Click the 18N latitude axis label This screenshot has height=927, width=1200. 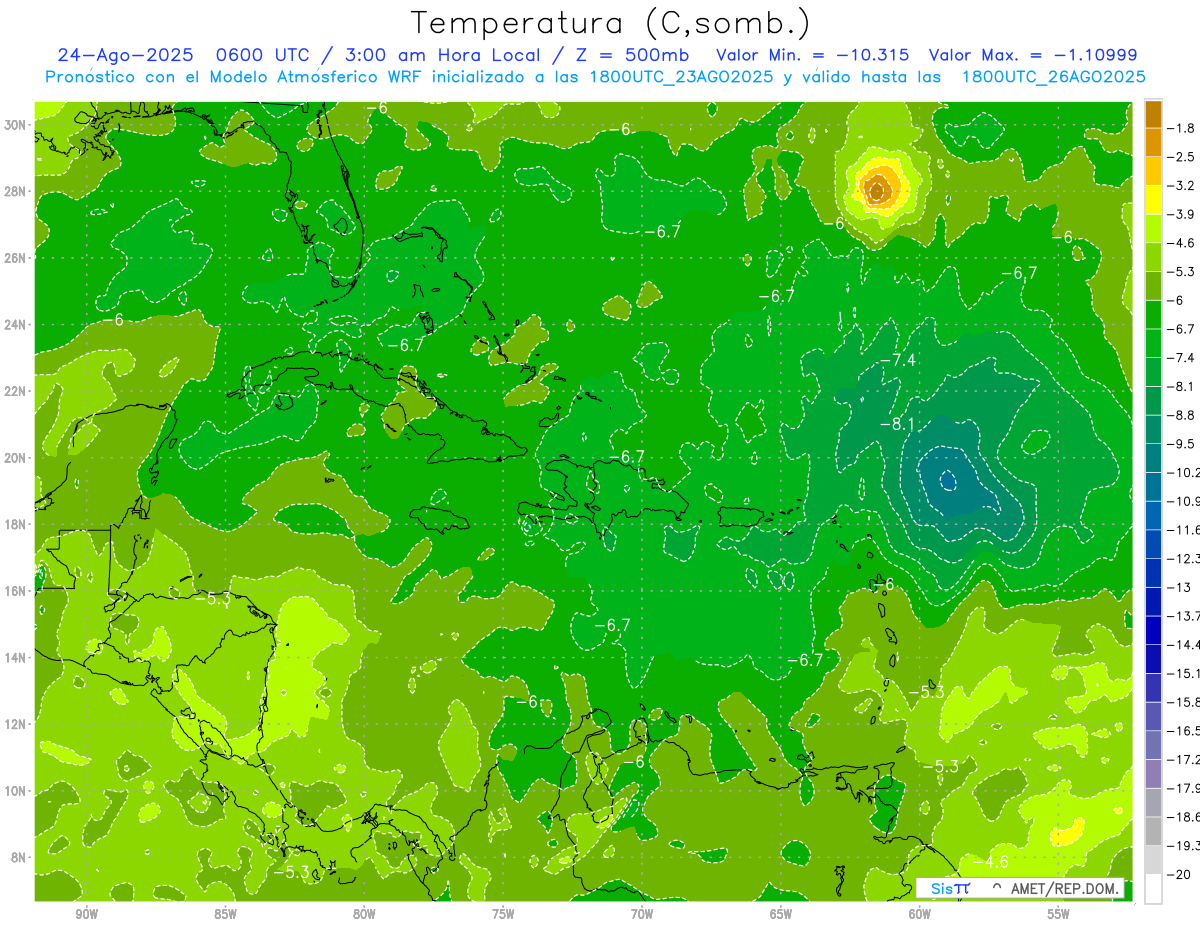click(16, 524)
